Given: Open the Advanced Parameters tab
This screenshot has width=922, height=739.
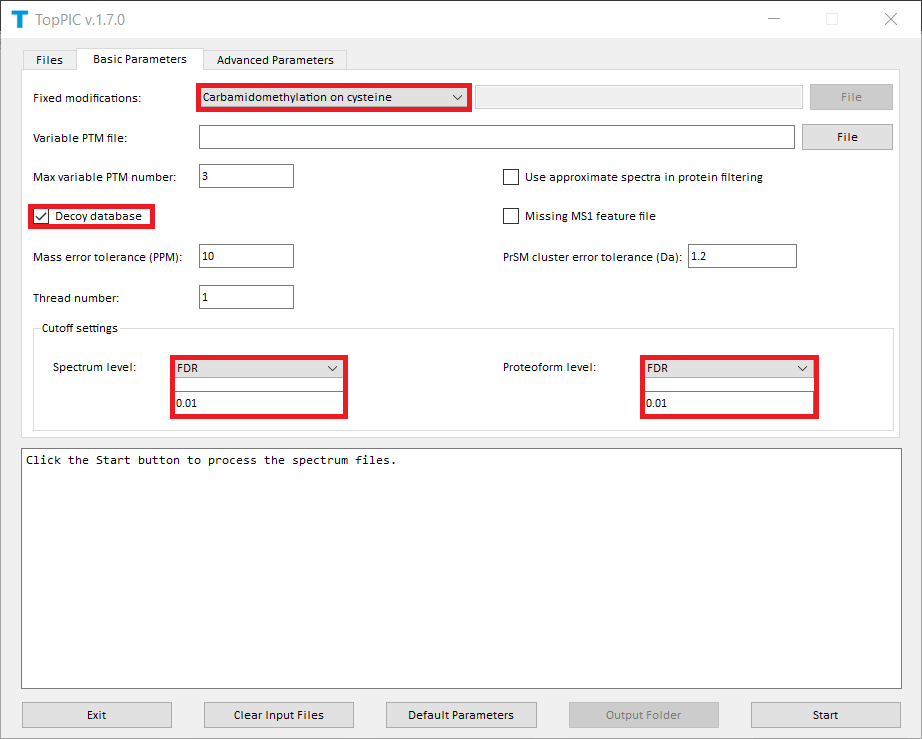Looking at the screenshot, I should click(275, 60).
